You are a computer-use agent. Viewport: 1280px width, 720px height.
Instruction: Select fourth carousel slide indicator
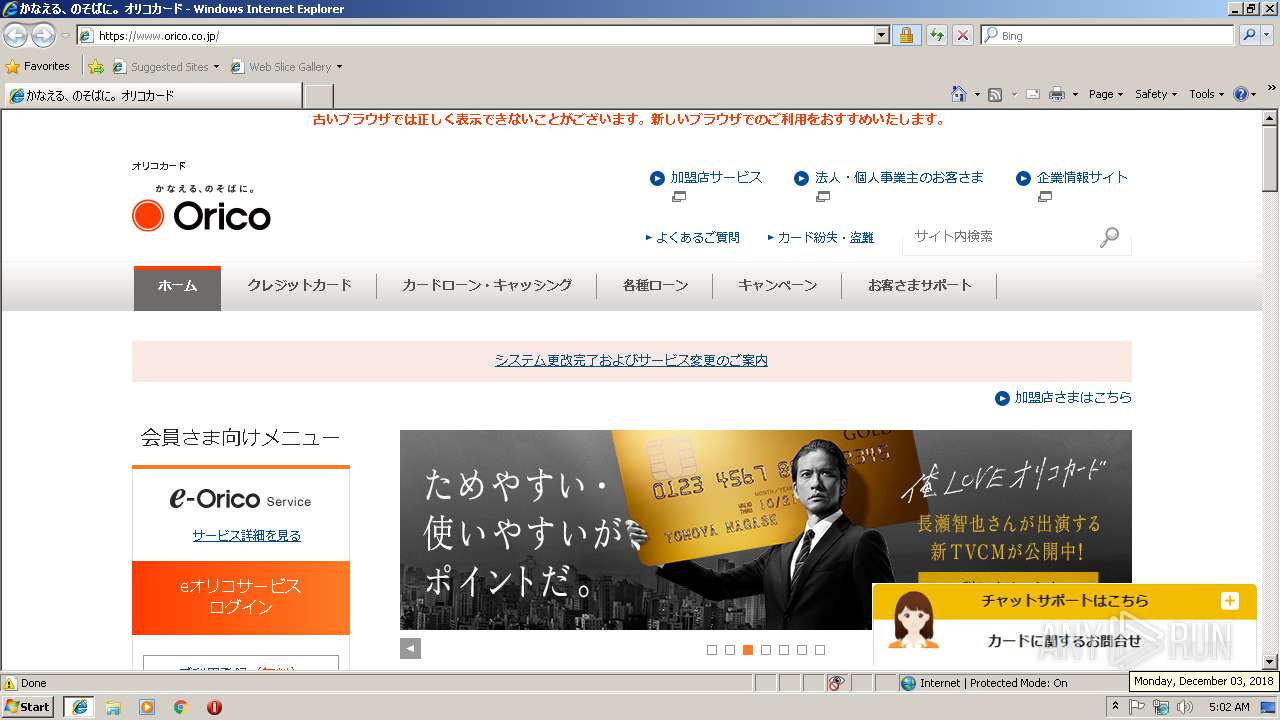pyautogui.click(x=766, y=650)
